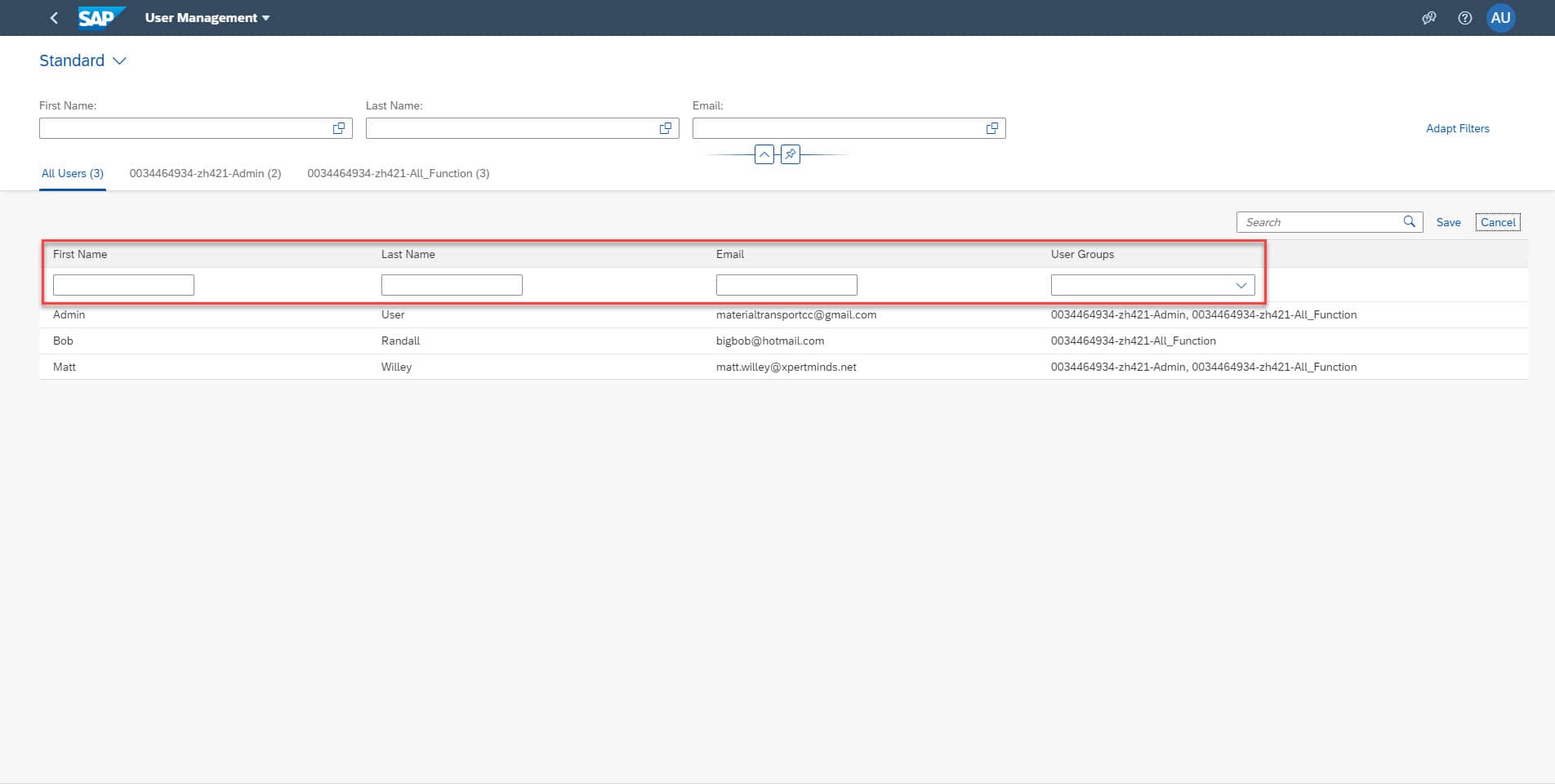Click the new row First Name input
This screenshot has height=784, width=1555.
click(x=123, y=285)
